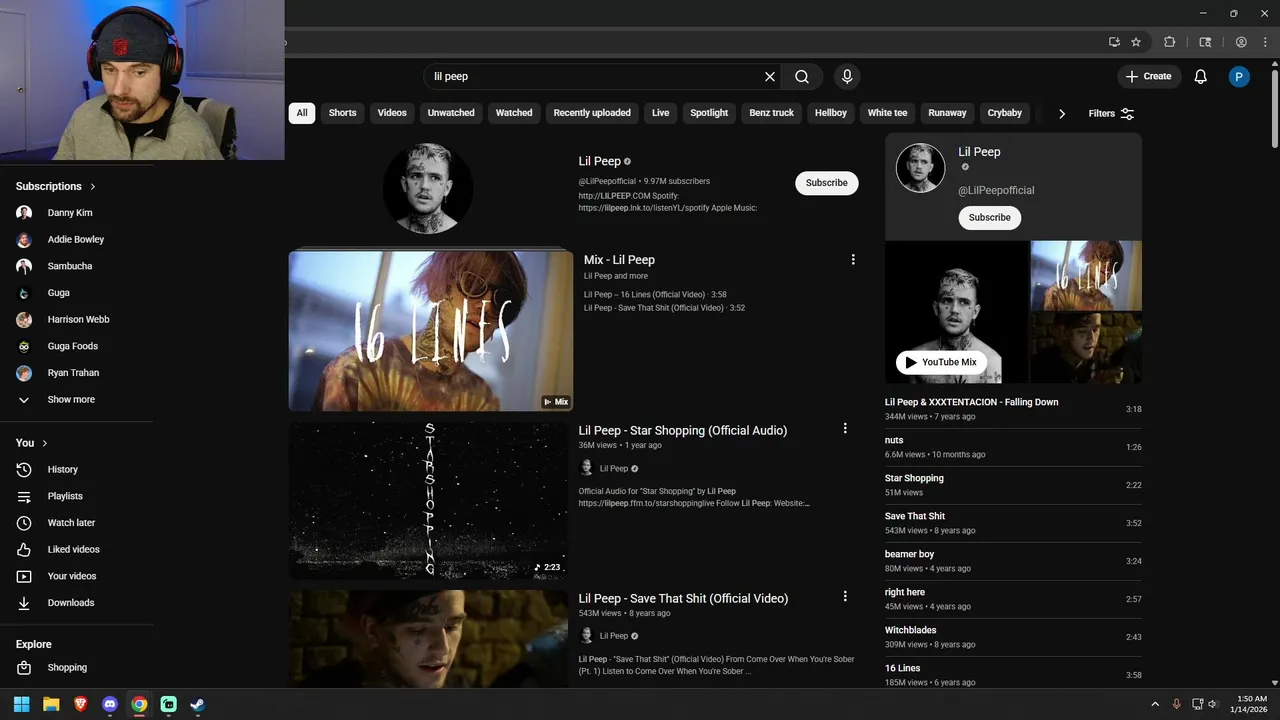Screen dimensions: 1280x720
Task: Open File Explorer from taskbar
Action: (51, 704)
